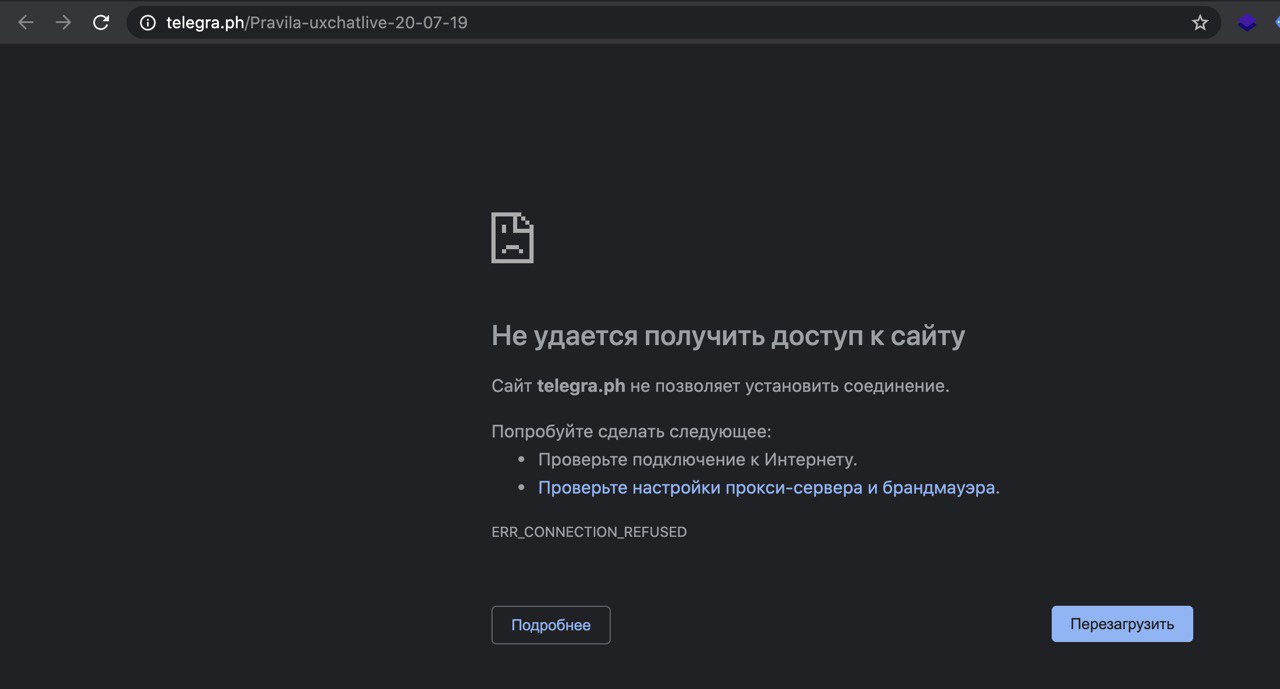Bookmark this page with the star icon
The image size is (1280, 689).
tap(1200, 22)
